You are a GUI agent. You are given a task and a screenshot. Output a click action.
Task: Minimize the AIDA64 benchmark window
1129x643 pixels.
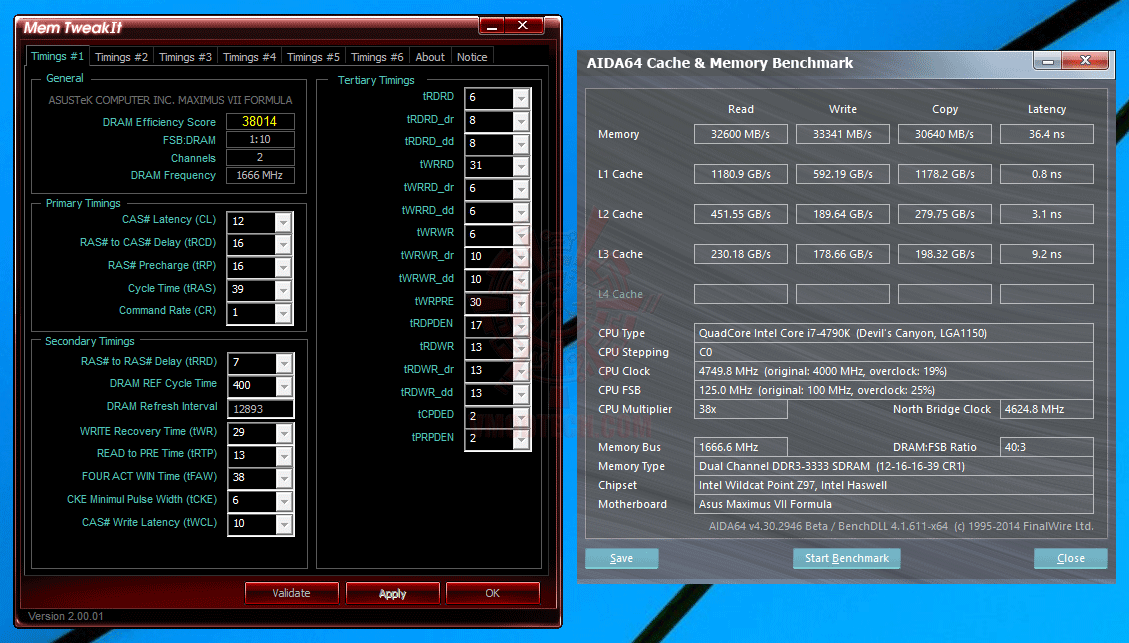pos(1048,61)
